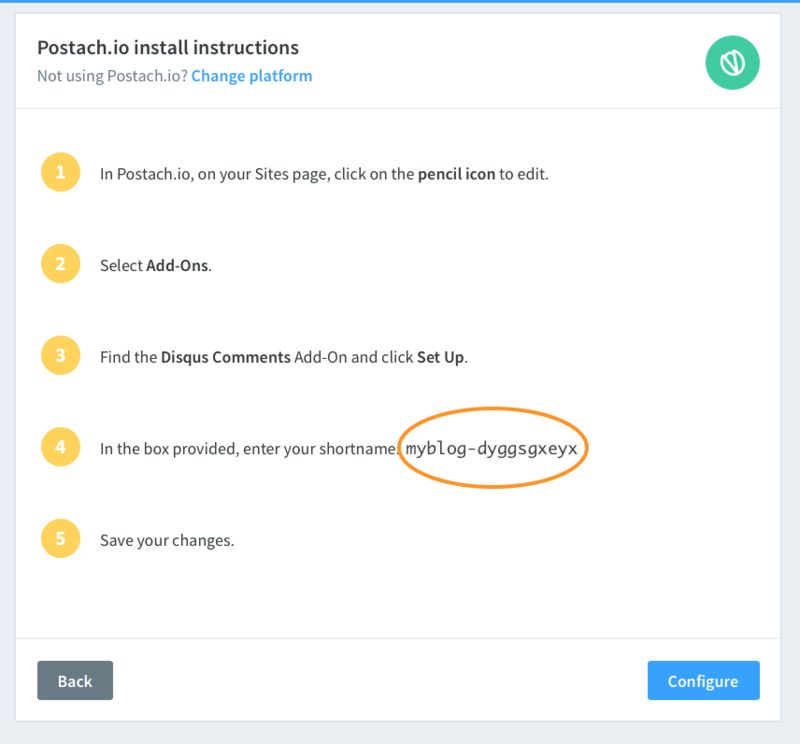Click "In the box provided" instruction text
The image size is (800, 744).
pos(166,449)
